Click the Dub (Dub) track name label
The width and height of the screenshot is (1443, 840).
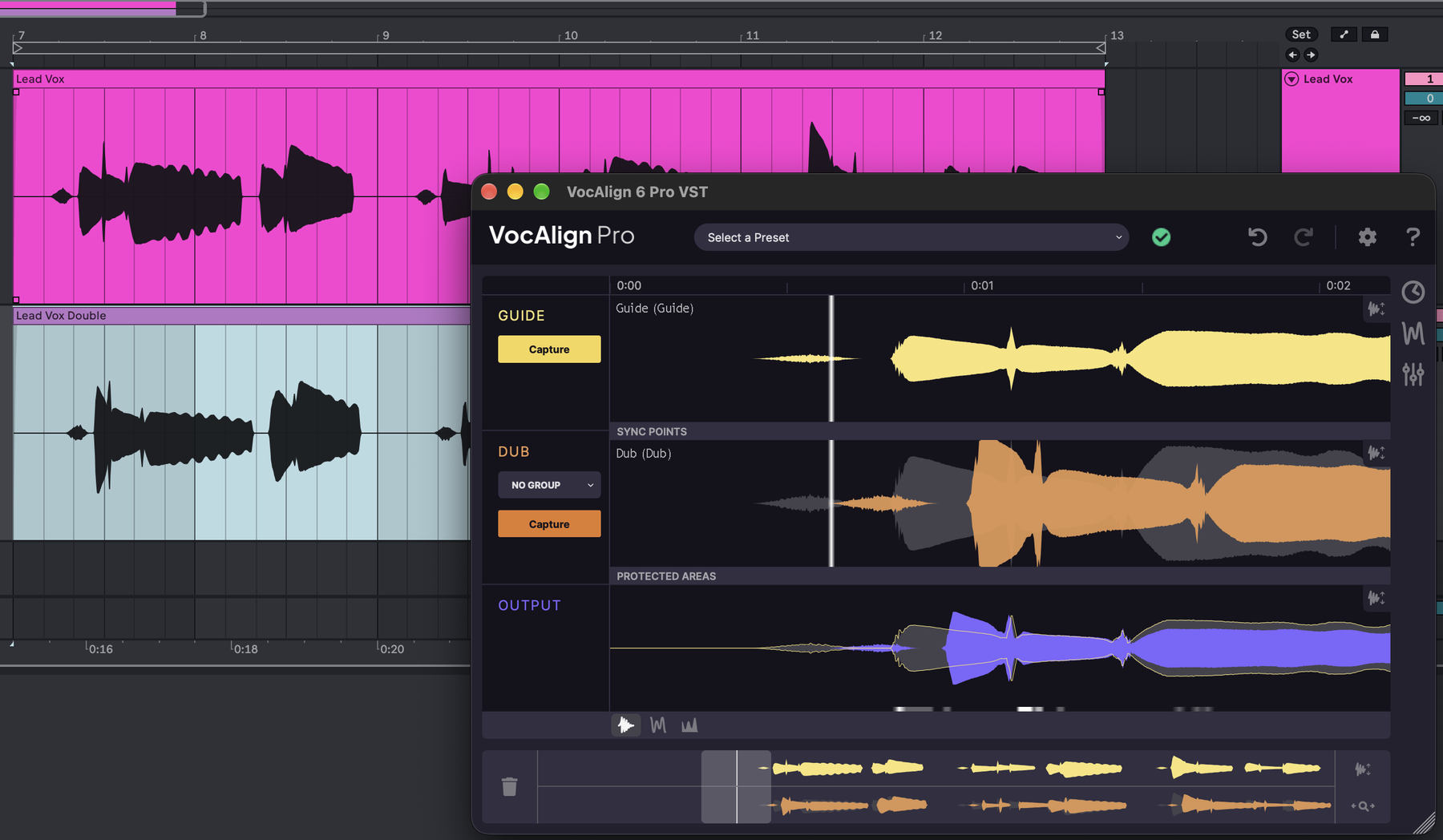click(643, 454)
